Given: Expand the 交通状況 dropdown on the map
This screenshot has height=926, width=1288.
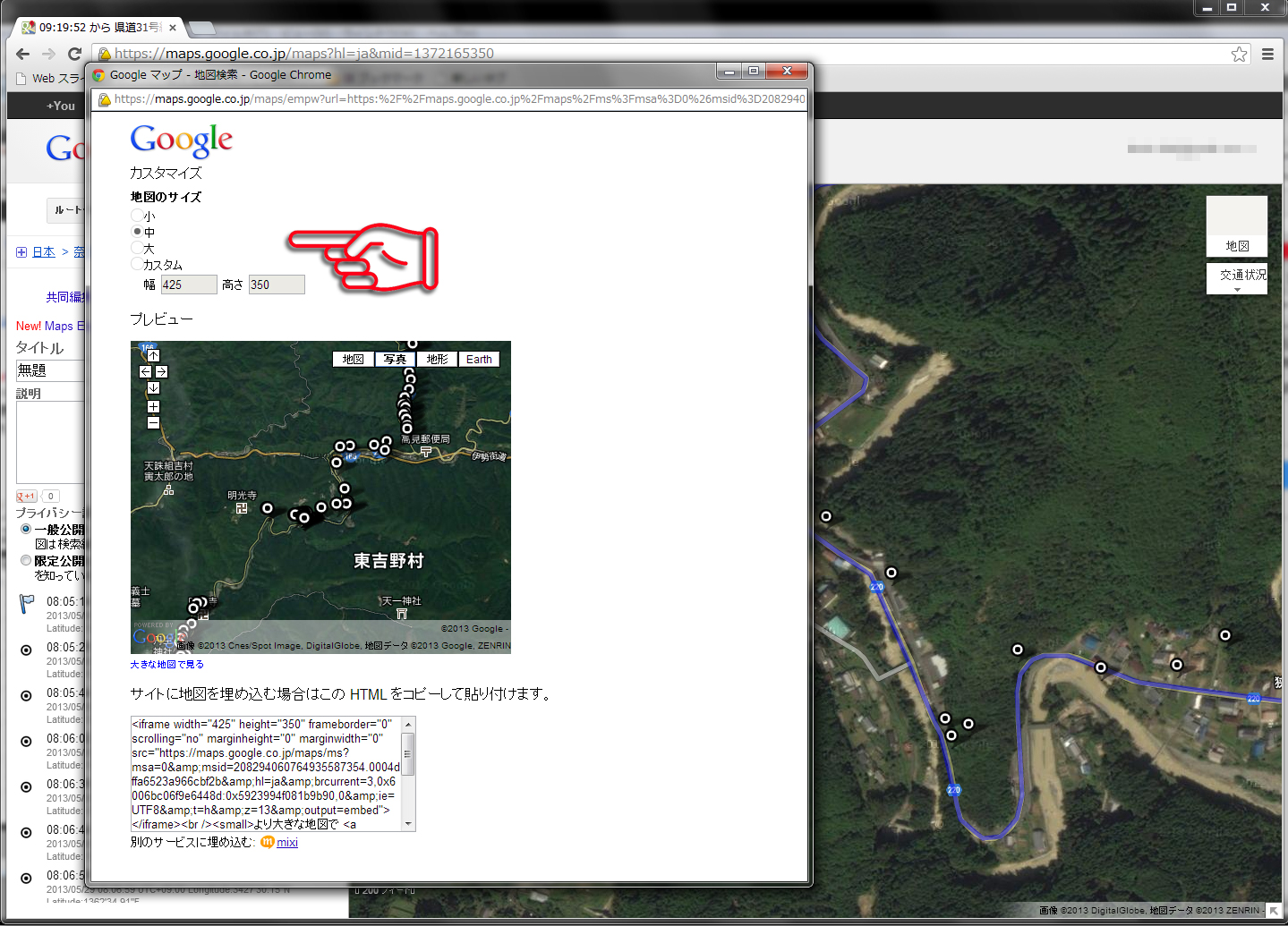Looking at the screenshot, I should [1237, 278].
